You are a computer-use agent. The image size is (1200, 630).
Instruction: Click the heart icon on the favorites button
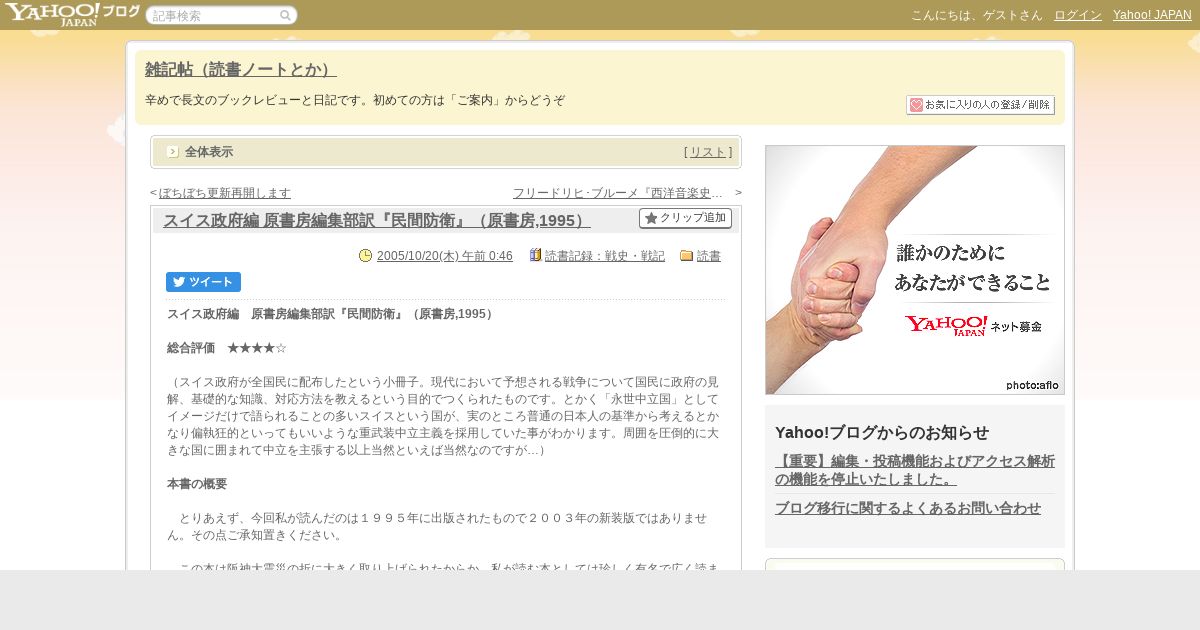click(916, 105)
